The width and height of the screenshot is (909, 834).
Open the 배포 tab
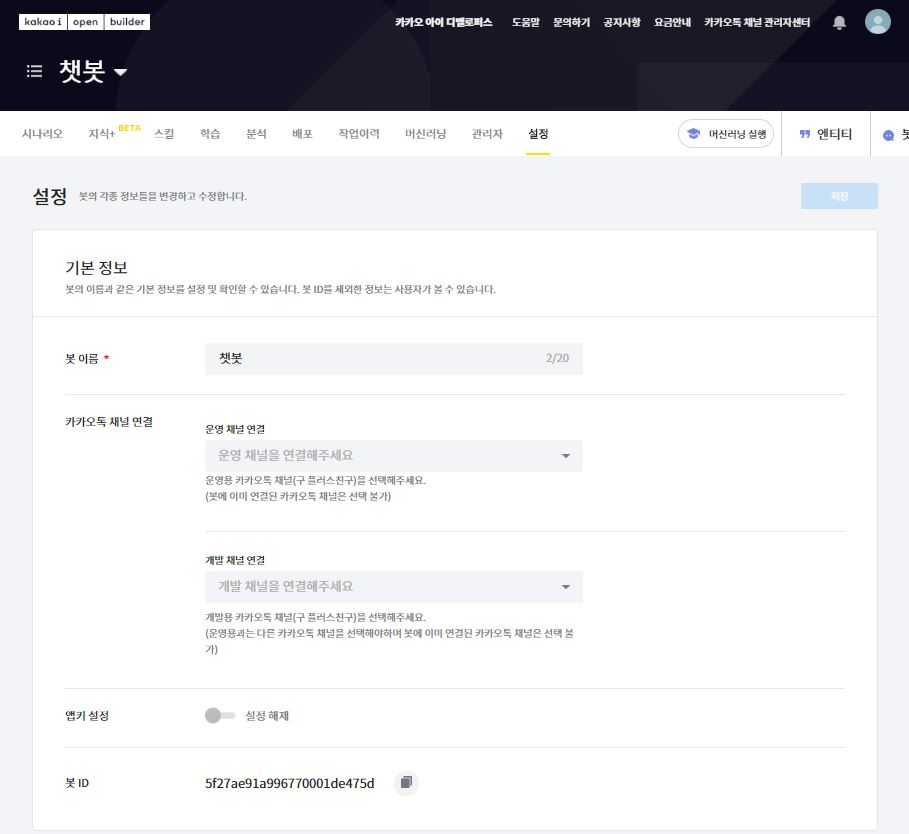click(302, 134)
